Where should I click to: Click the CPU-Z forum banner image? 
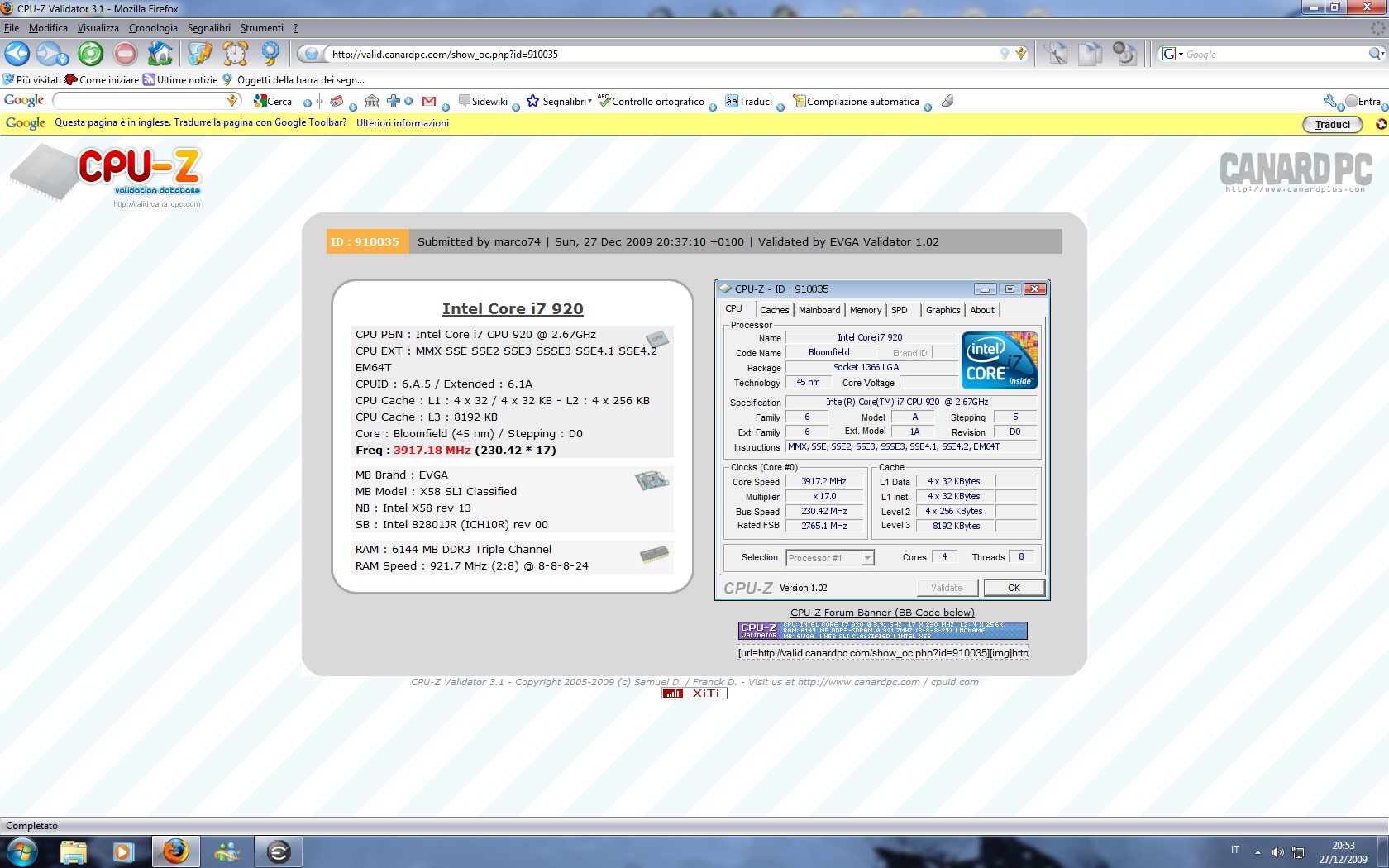882,631
